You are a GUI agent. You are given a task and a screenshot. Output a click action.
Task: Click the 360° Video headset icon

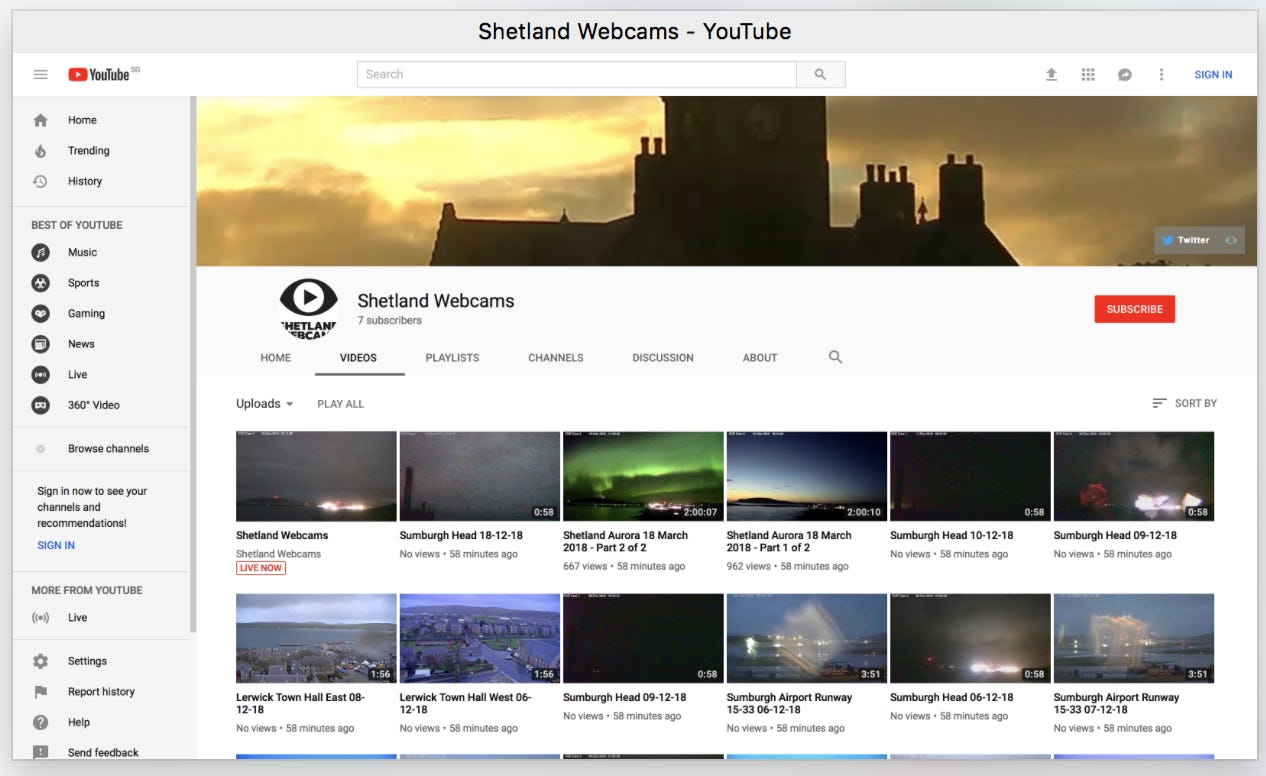click(41, 405)
